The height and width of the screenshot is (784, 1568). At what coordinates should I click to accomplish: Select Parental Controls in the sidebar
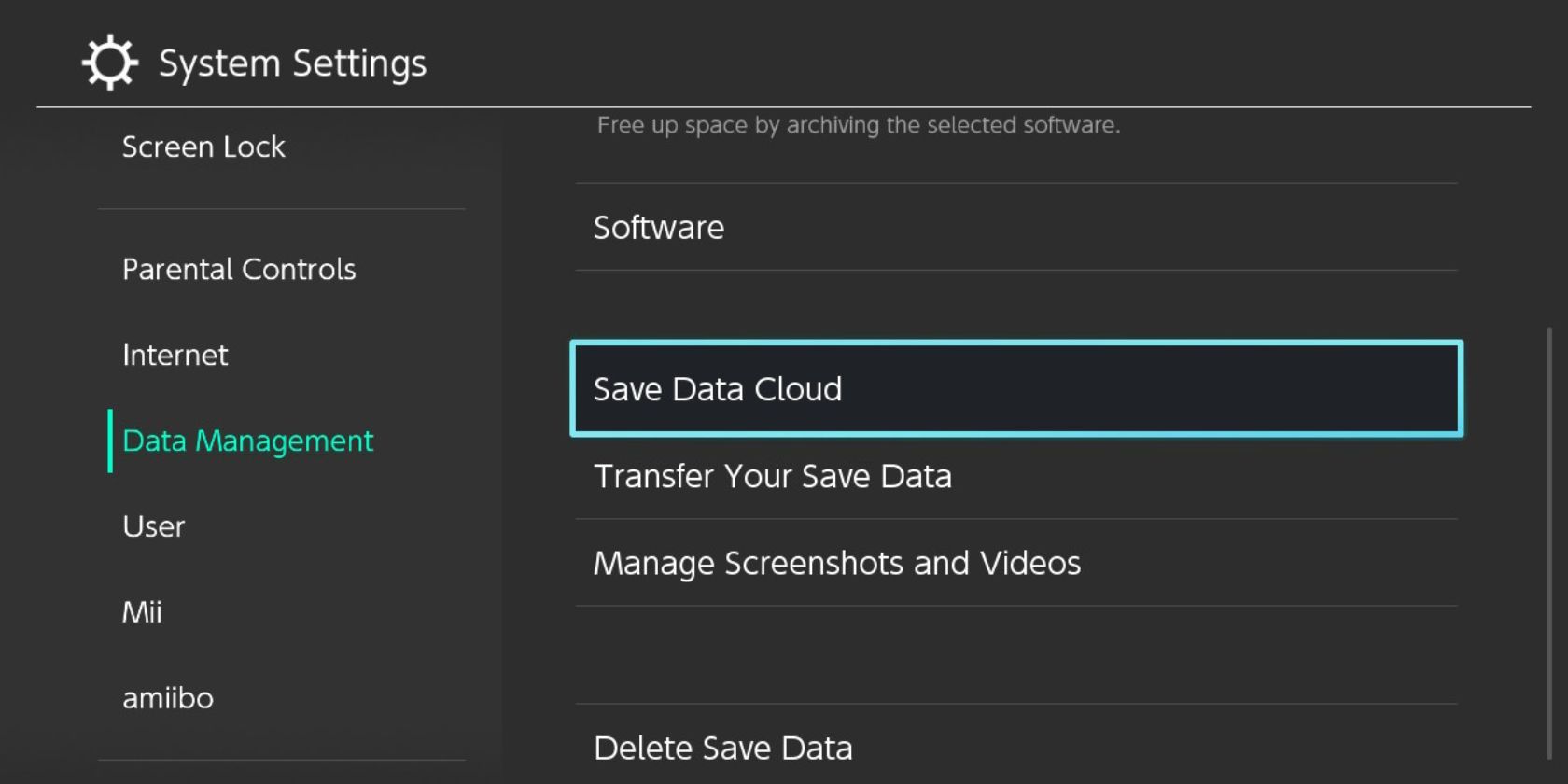239,269
